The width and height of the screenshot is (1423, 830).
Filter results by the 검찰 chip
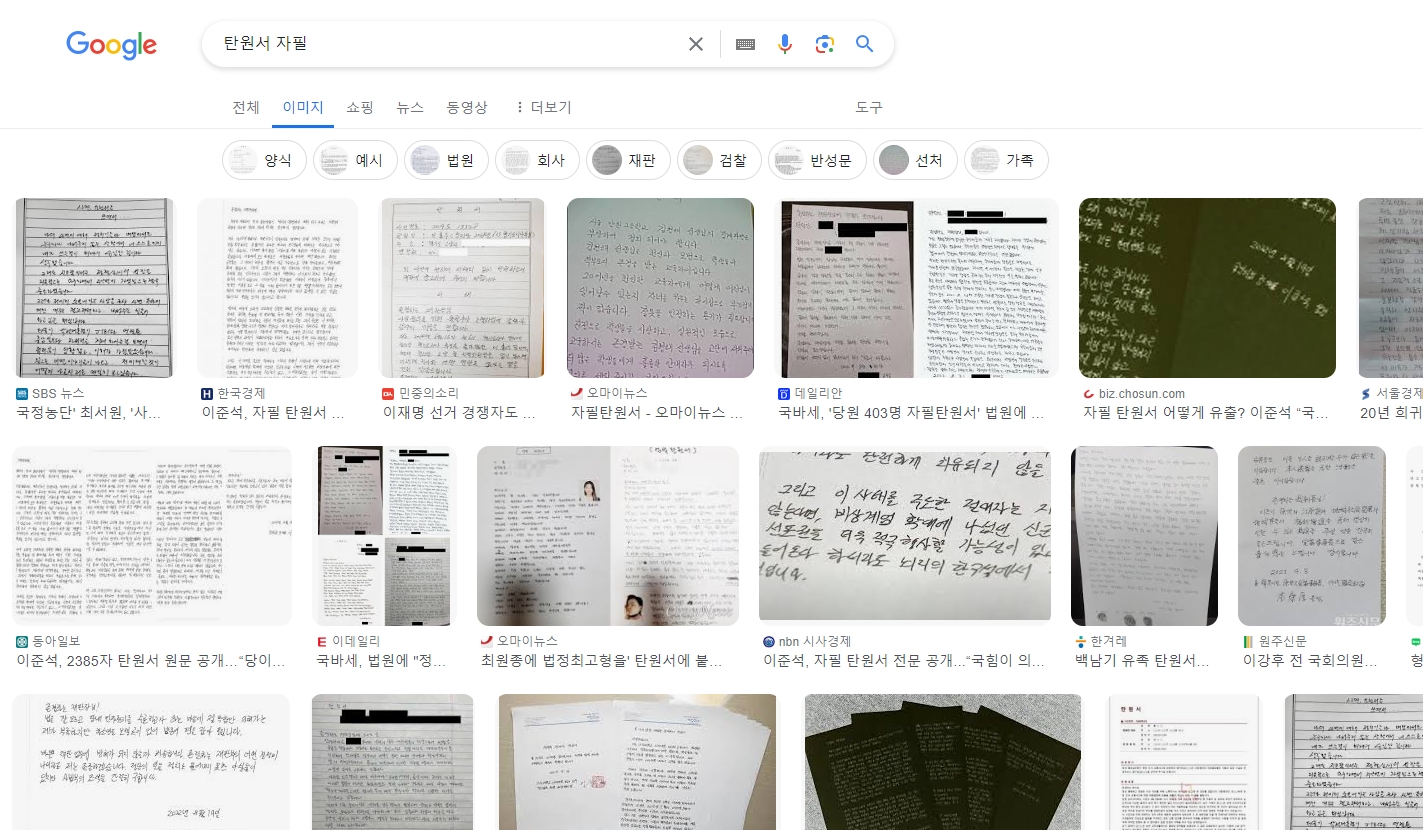tap(719, 160)
